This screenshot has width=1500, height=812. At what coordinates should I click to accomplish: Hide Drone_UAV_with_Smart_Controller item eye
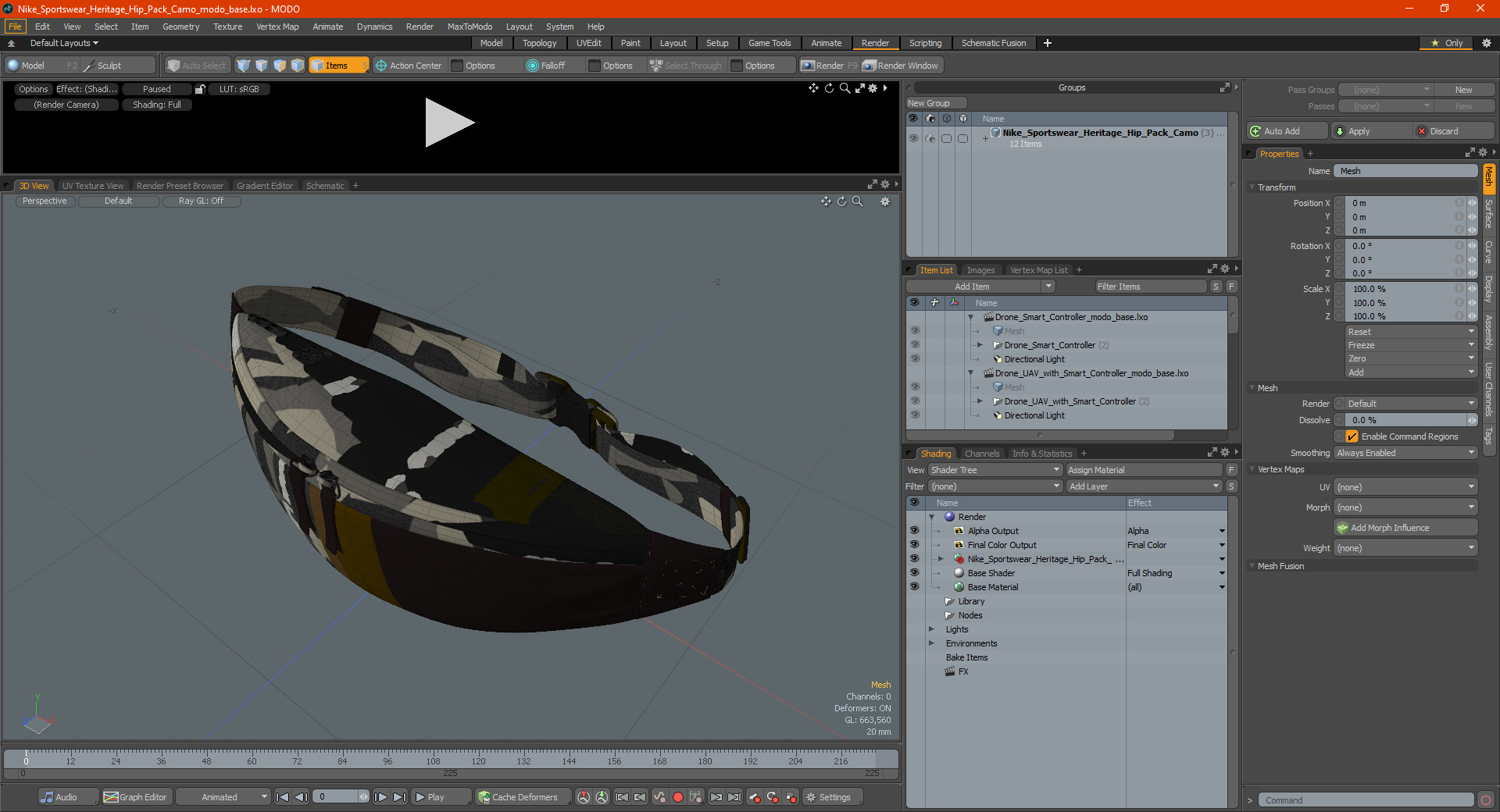click(x=915, y=401)
